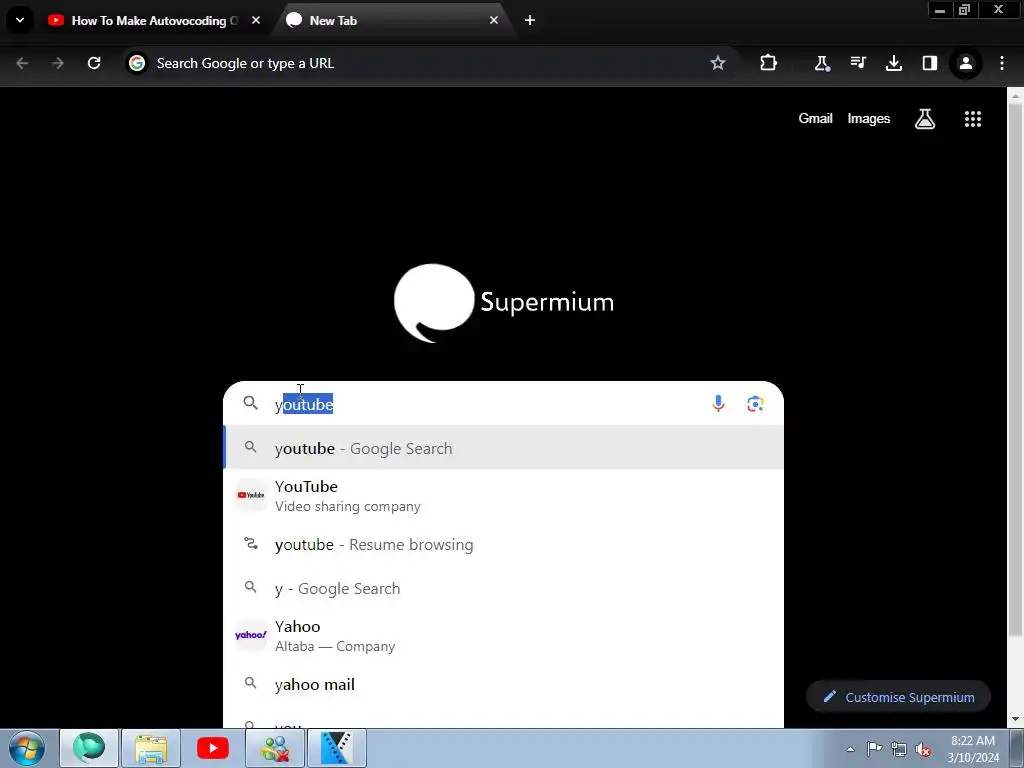Toggle the side panel icon
The height and width of the screenshot is (768, 1024).
(930, 63)
